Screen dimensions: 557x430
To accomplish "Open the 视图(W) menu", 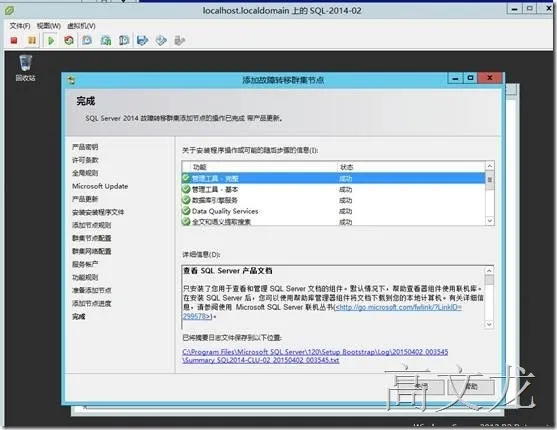I will pos(49,26).
